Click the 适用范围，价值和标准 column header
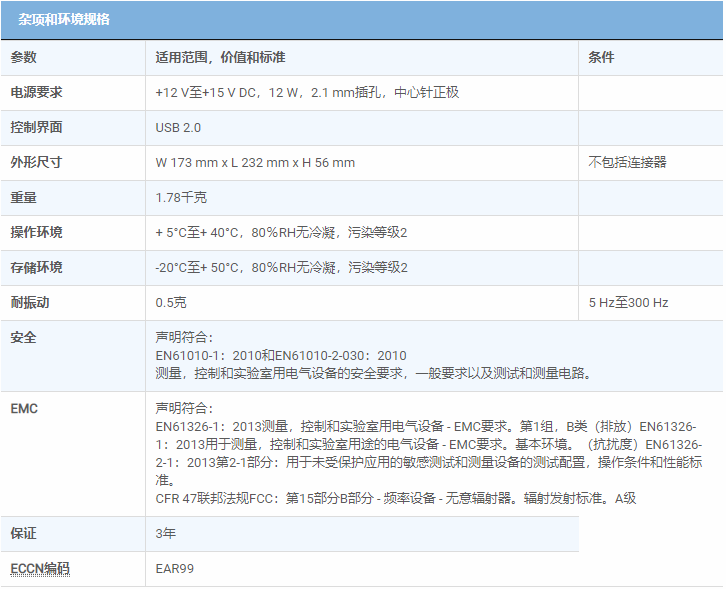 [x=220, y=58]
